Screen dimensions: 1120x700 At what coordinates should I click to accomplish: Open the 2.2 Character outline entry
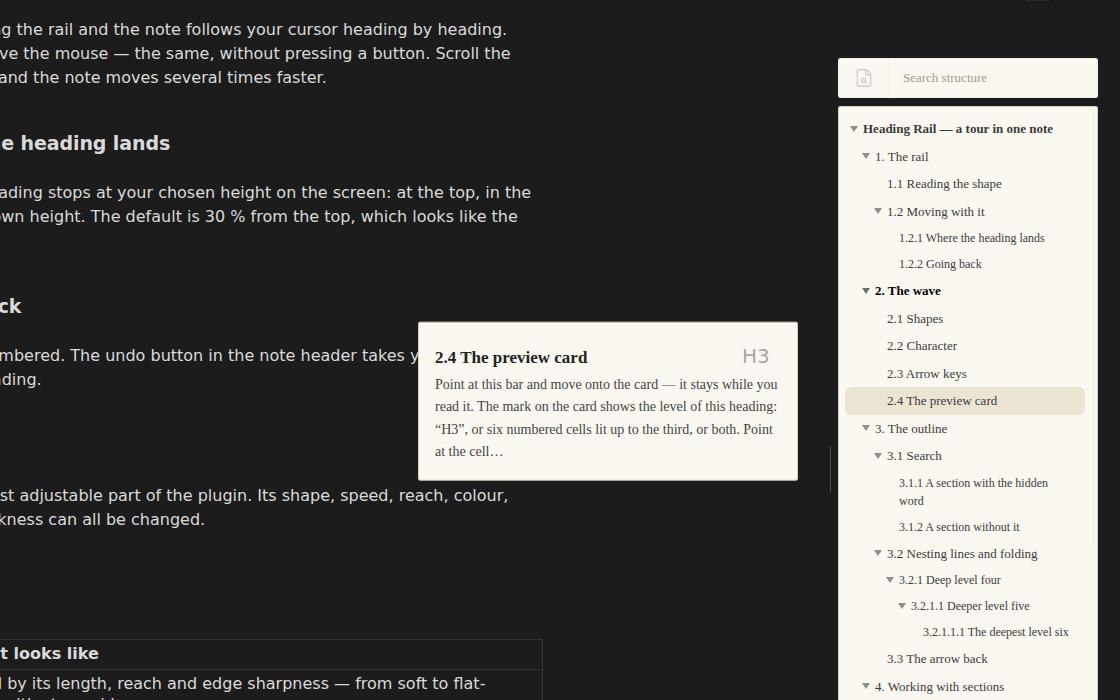pyautogui.click(x=922, y=346)
